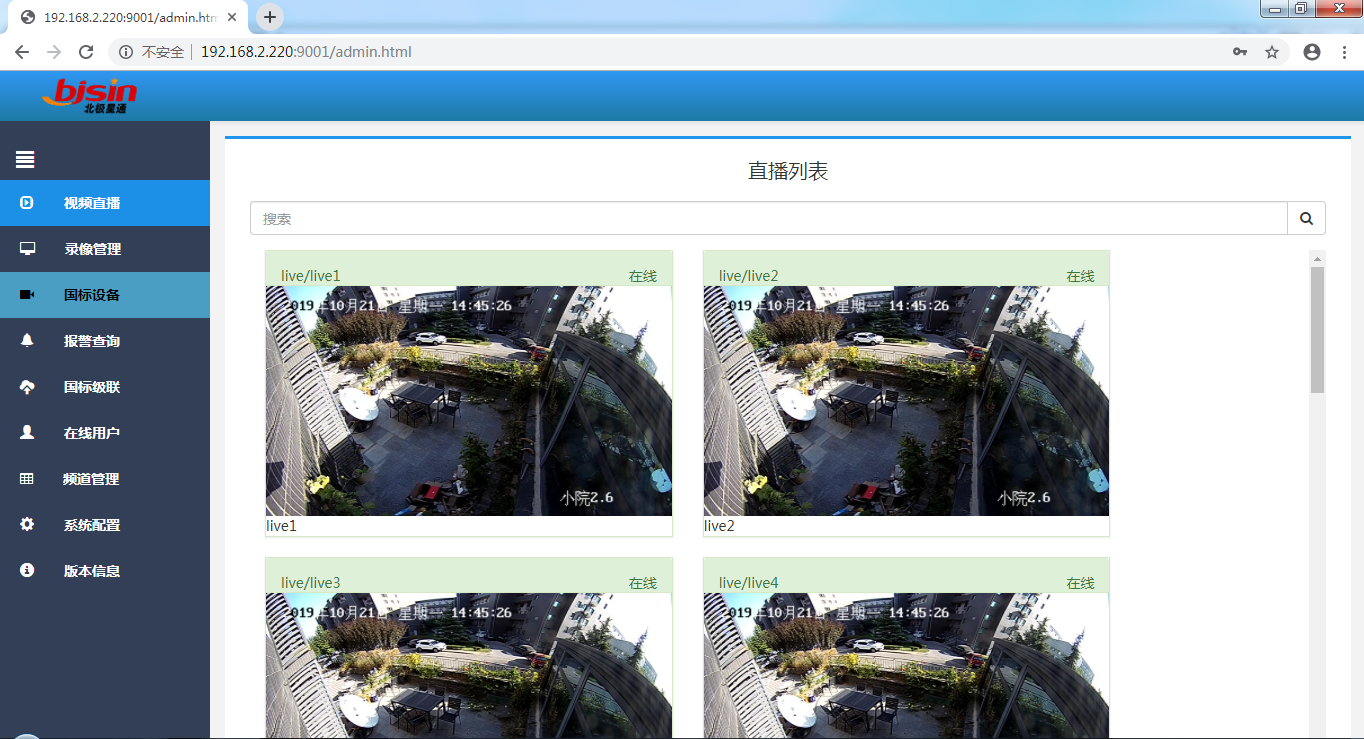Click the 频道管理 table icon
This screenshot has height=739, width=1364.
point(27,479)
